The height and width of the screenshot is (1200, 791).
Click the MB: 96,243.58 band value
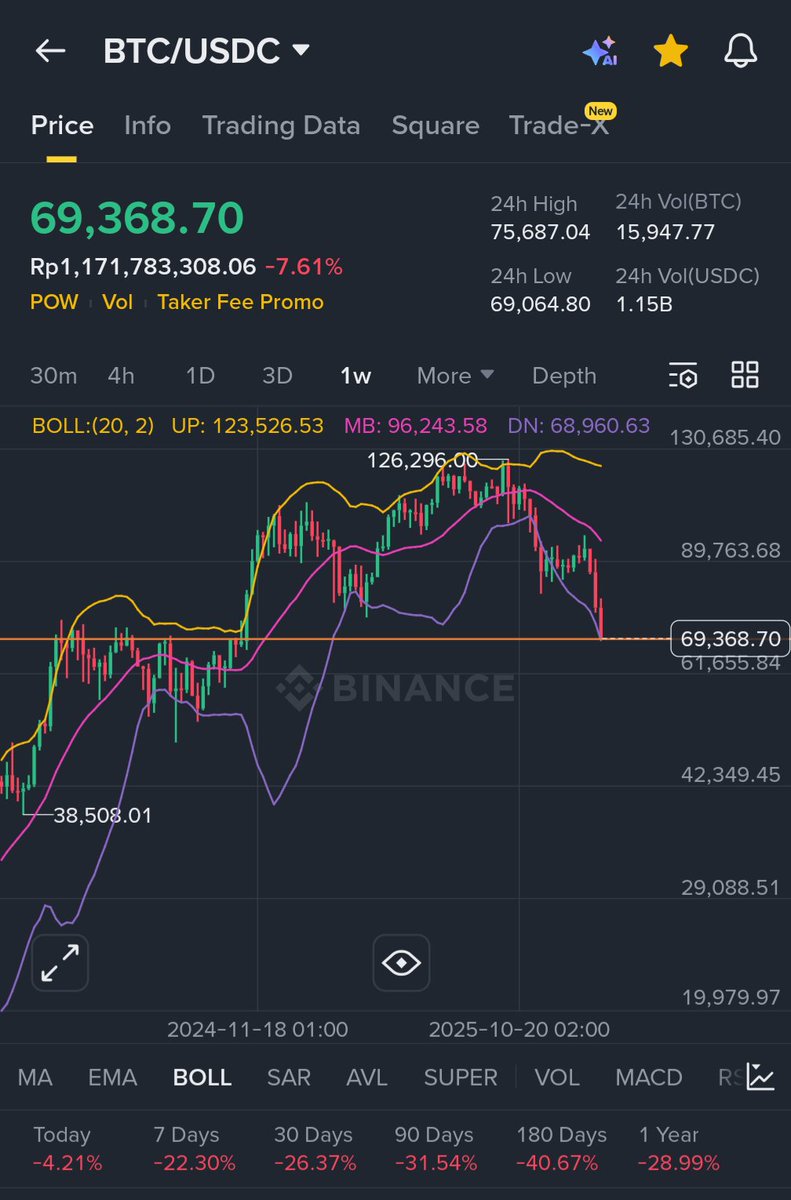416,426
